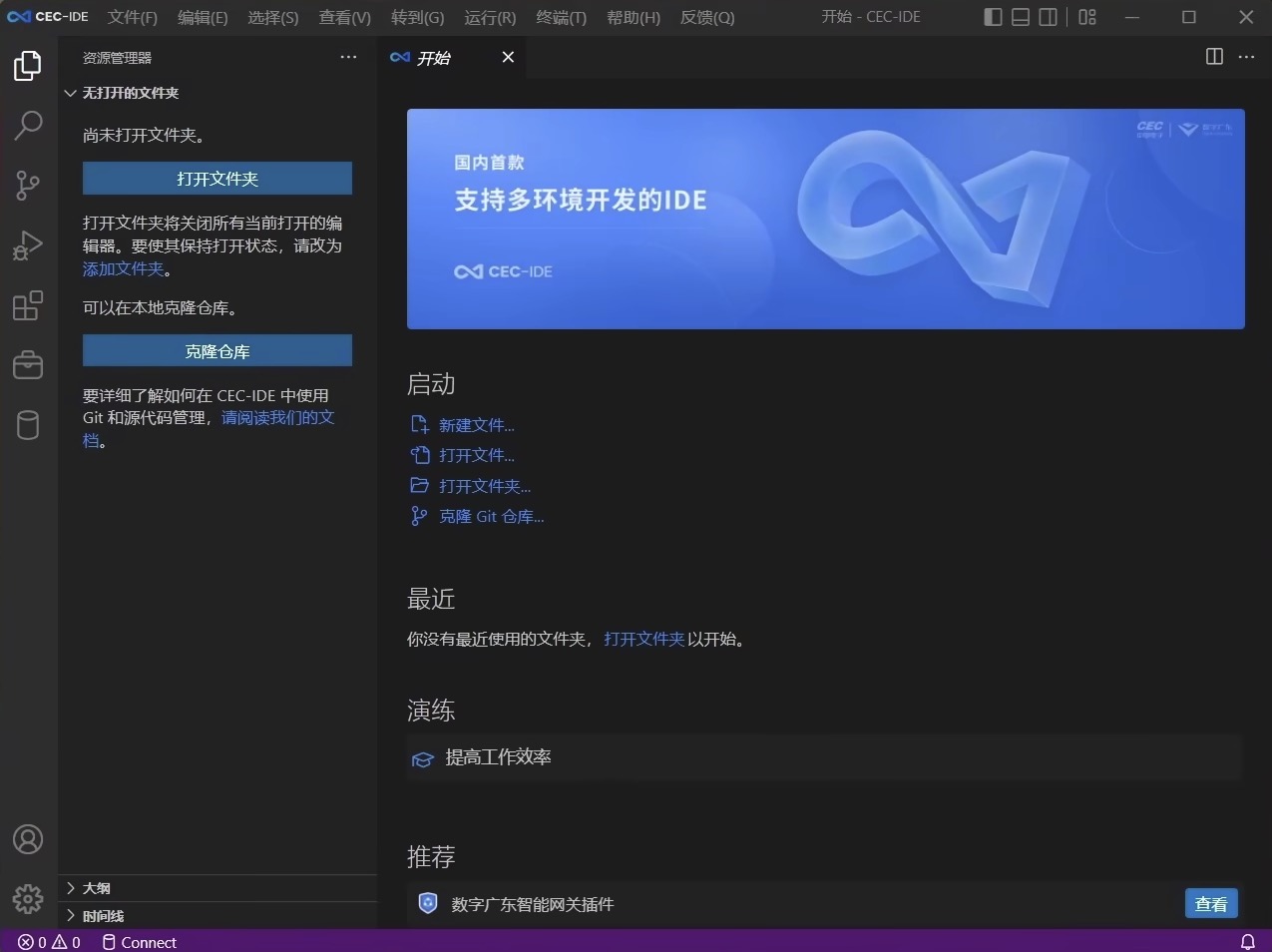Open the Extensions view icon
Image resolution: width=1272 pixels, height=952 pixels.
point(28,305)
